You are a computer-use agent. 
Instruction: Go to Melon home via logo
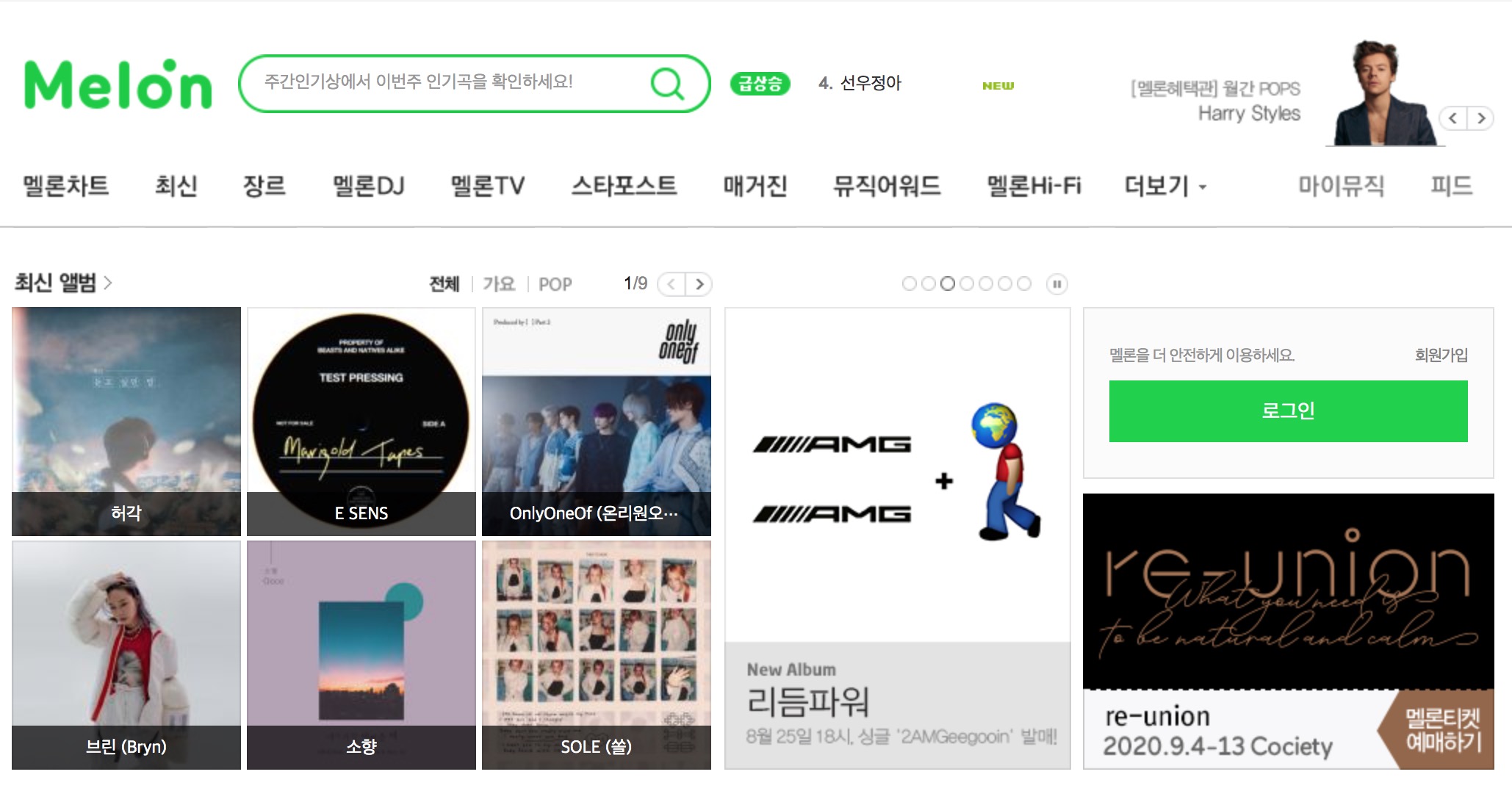pos(118,84)
